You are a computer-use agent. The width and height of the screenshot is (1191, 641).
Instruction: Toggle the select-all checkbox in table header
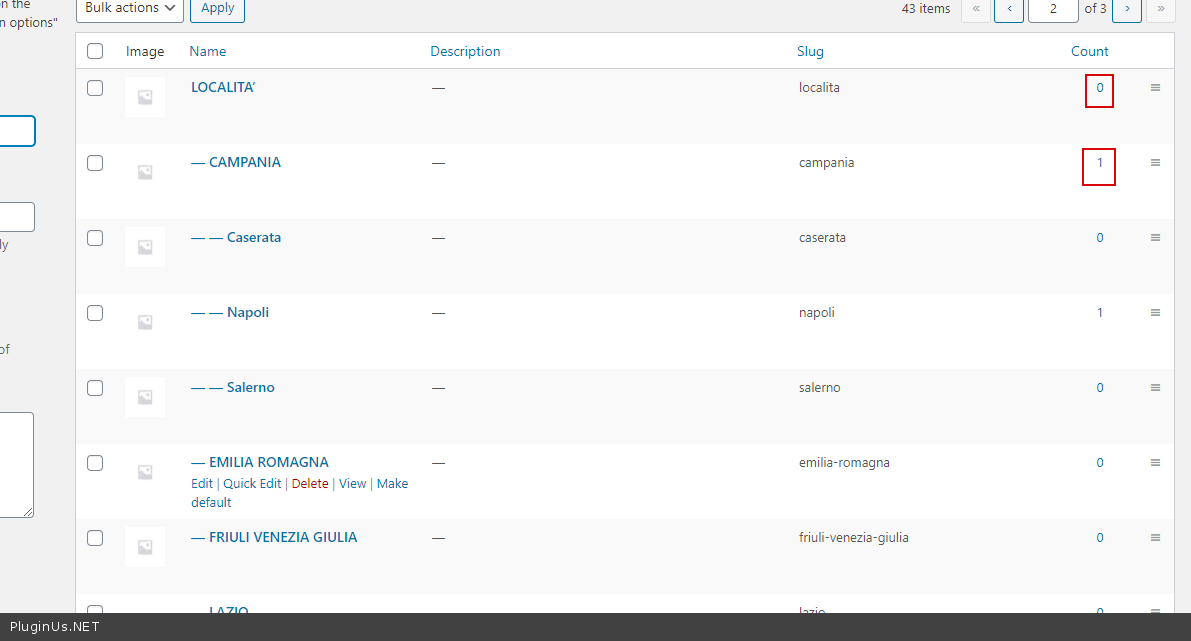pos(95,51)
